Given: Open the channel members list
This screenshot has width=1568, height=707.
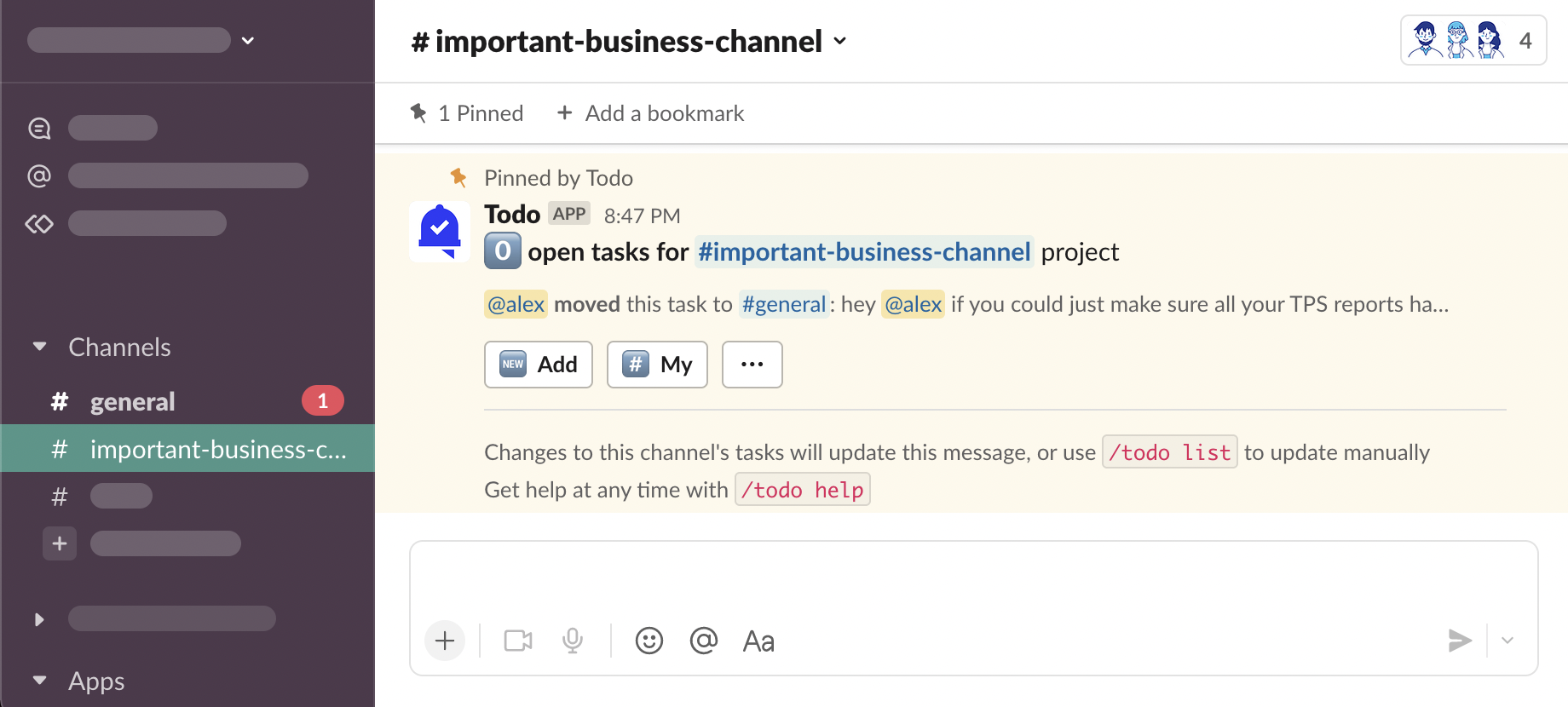Looking at the screenshot, I should coord(1473,40).
